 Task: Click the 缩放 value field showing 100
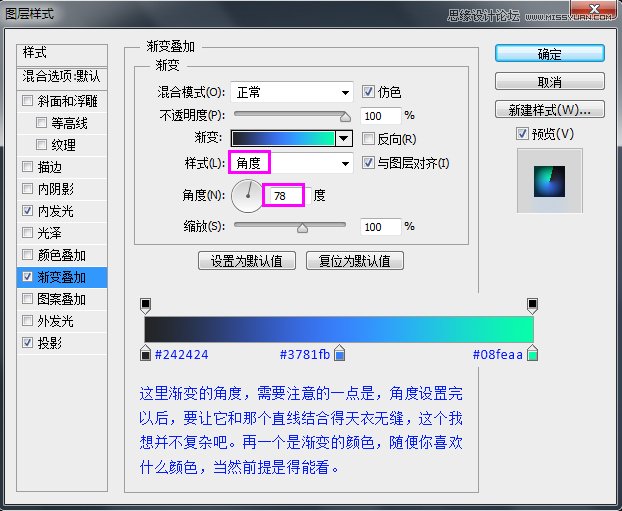pyautogui.click(x=380, y=227)
